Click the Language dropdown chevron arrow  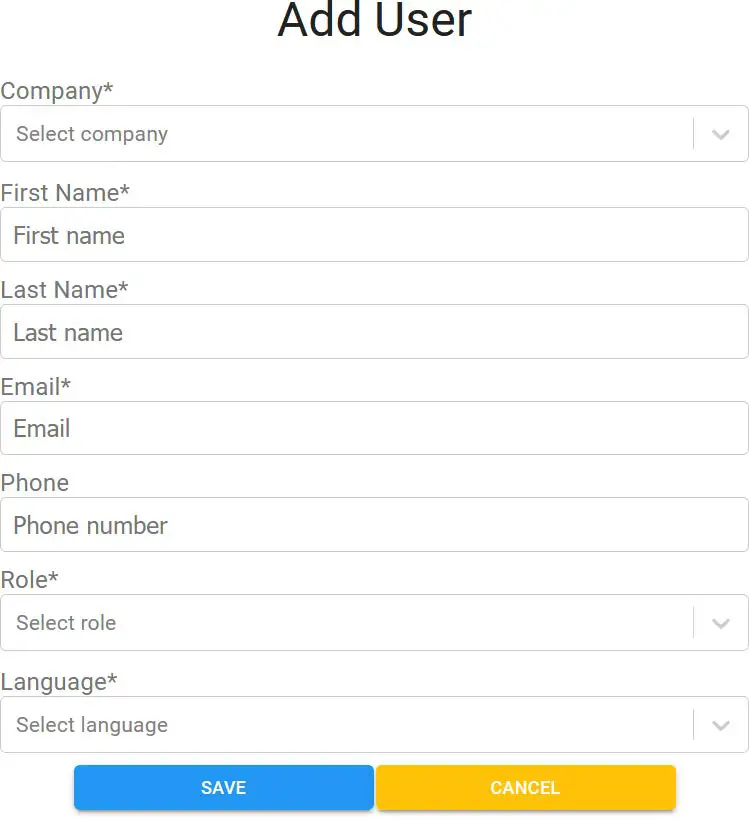(721, 725)
